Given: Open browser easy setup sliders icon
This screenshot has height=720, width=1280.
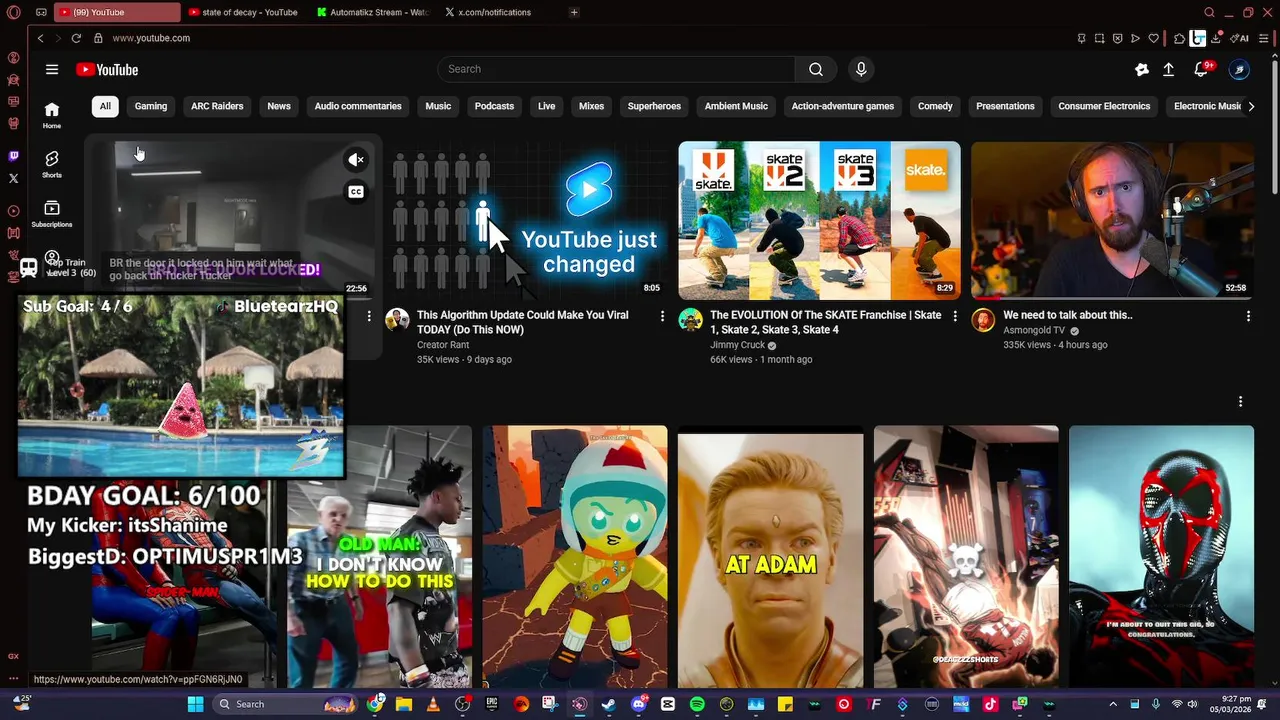Looking at the screenshot, I should click(1266, 38).
